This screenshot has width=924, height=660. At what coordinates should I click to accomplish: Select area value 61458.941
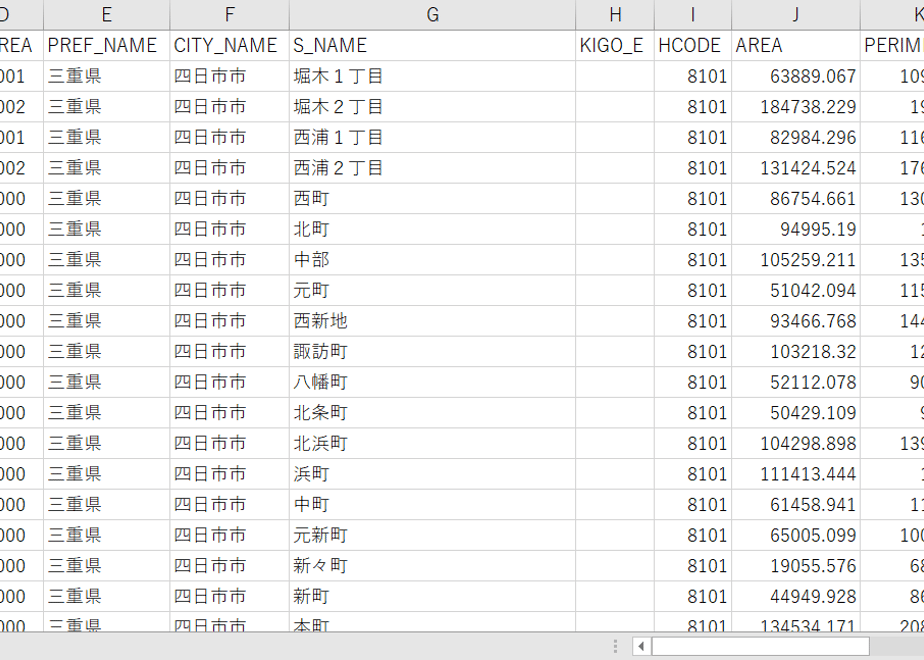(x=796, y=505)
